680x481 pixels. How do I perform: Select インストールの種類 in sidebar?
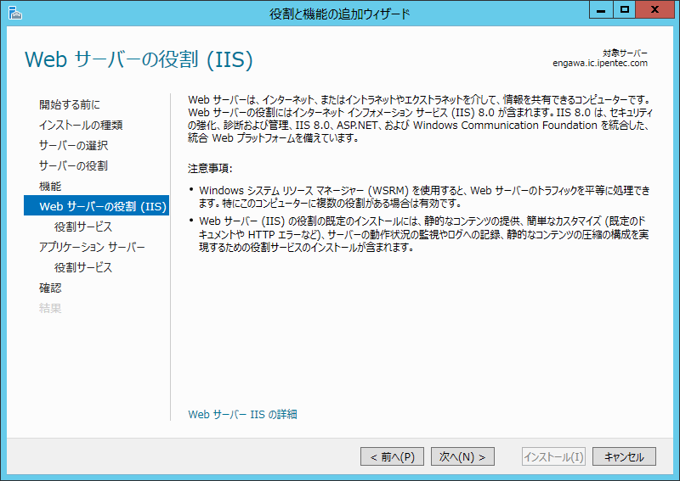coord(81,125)
